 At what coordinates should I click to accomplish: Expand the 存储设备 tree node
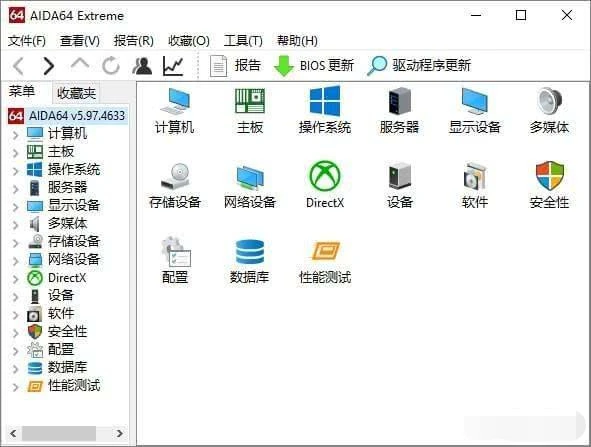click(x=15, y=243)
